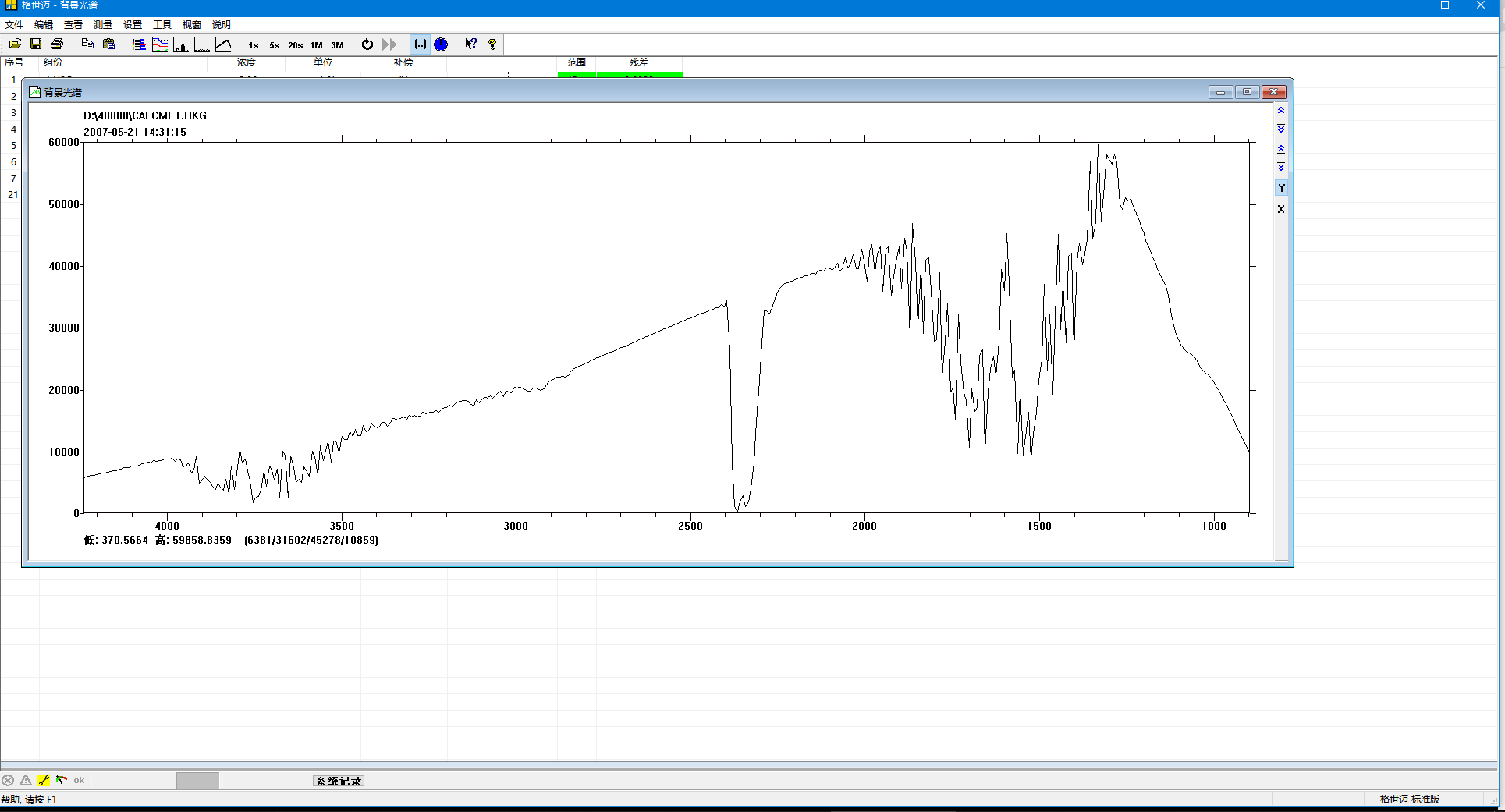Close the 背景光谱 child window
The image size is (1505, 812).
(x=1273, y=92)
